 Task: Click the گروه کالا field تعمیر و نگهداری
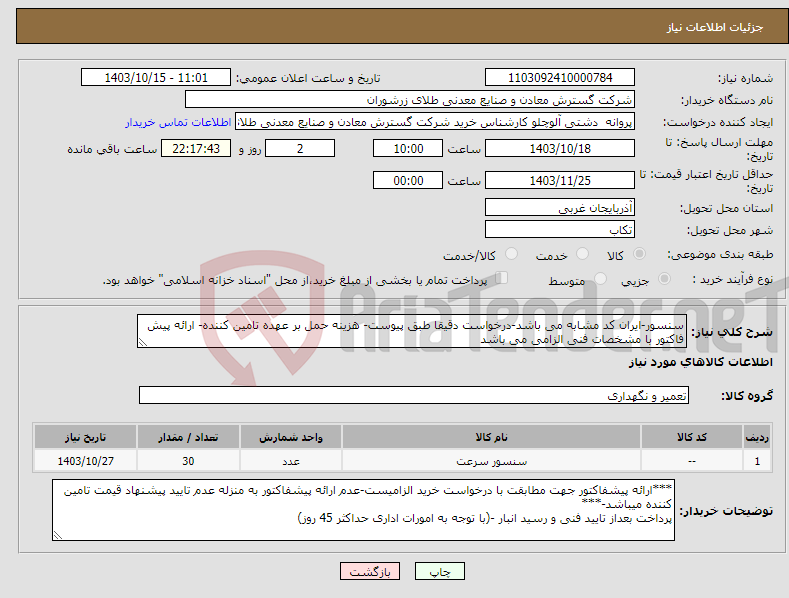coord(414,395)
